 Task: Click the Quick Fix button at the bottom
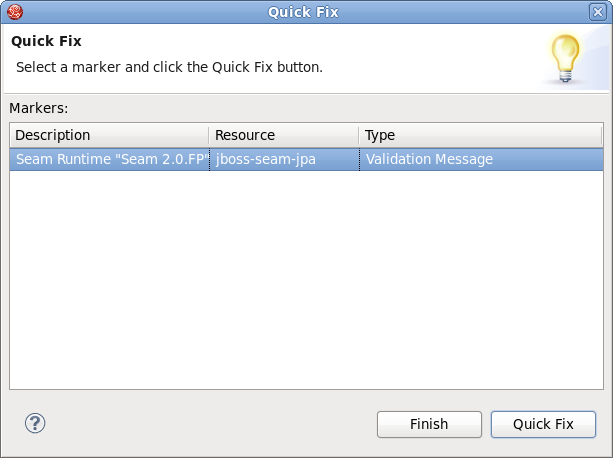(543, 424)
